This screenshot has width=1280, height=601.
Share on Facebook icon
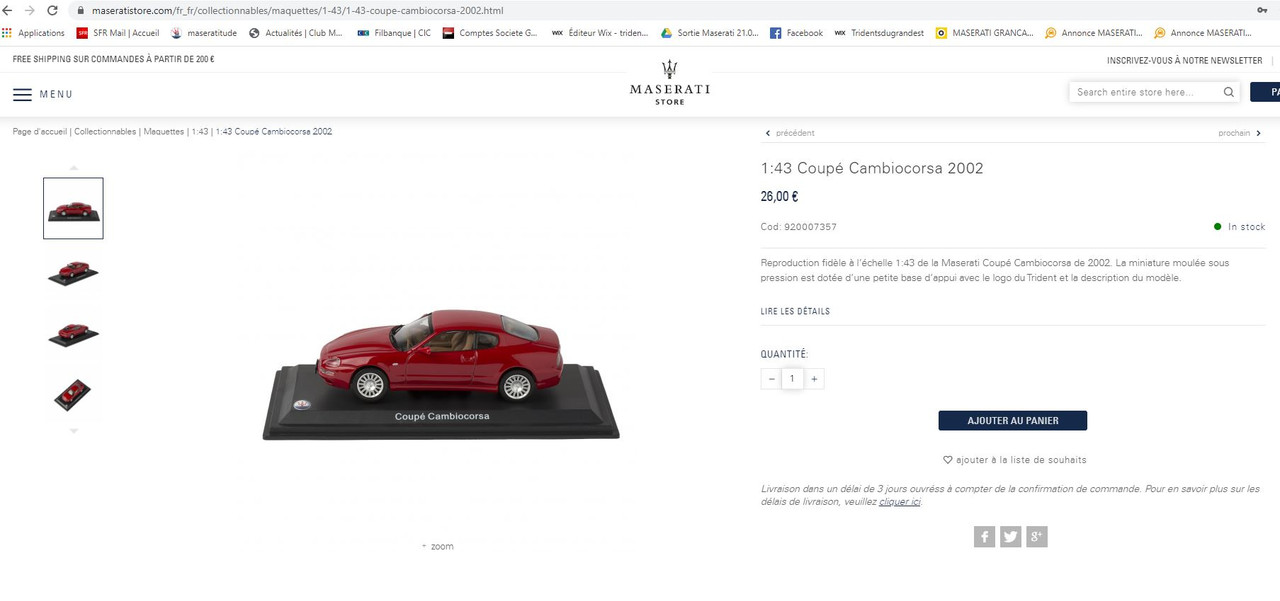click(985, 537)
